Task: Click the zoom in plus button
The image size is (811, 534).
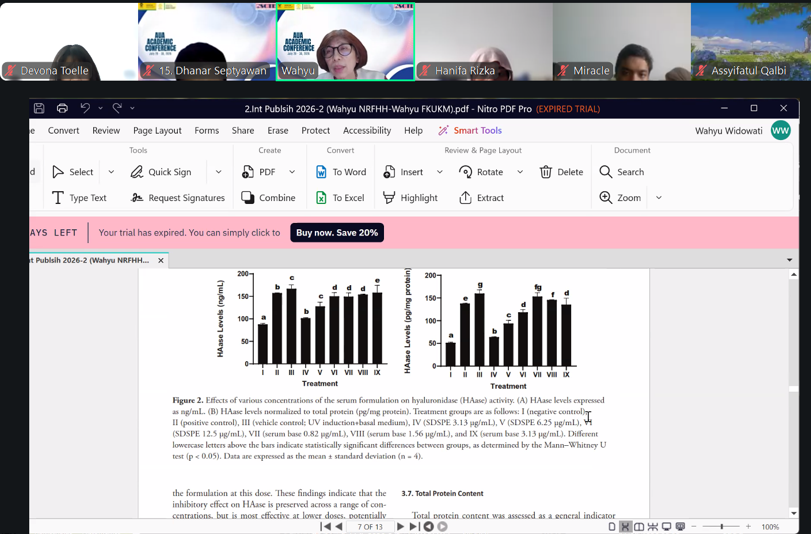Action: [748, 527]
